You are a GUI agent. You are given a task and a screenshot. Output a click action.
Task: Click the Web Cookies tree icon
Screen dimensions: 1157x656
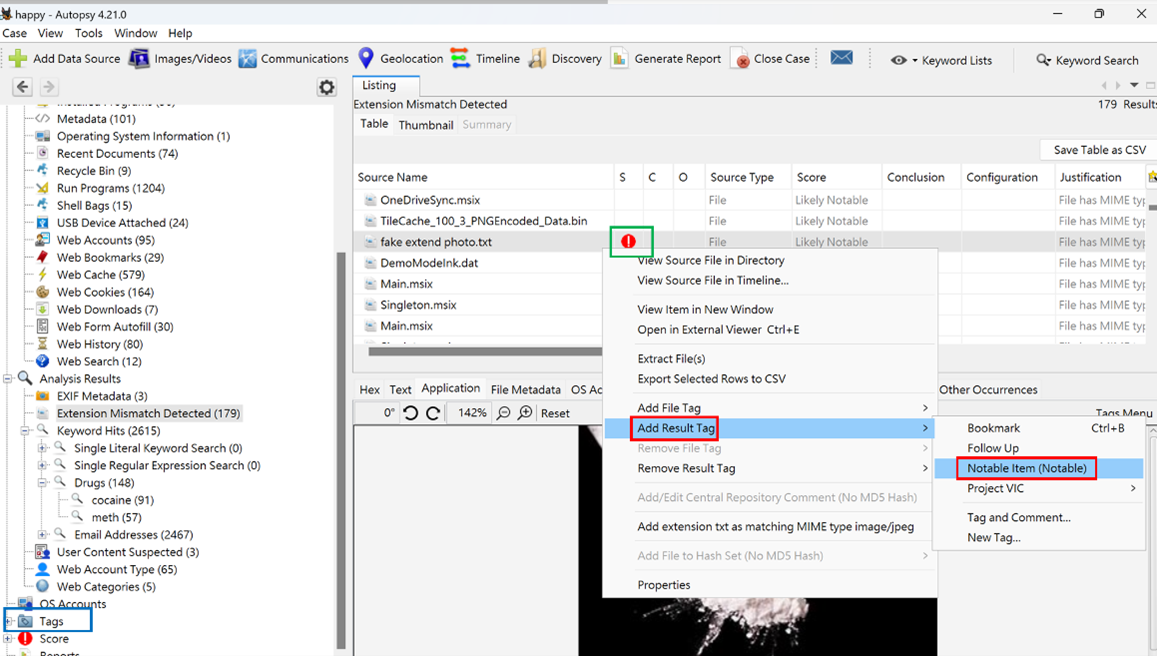[43, 291]
